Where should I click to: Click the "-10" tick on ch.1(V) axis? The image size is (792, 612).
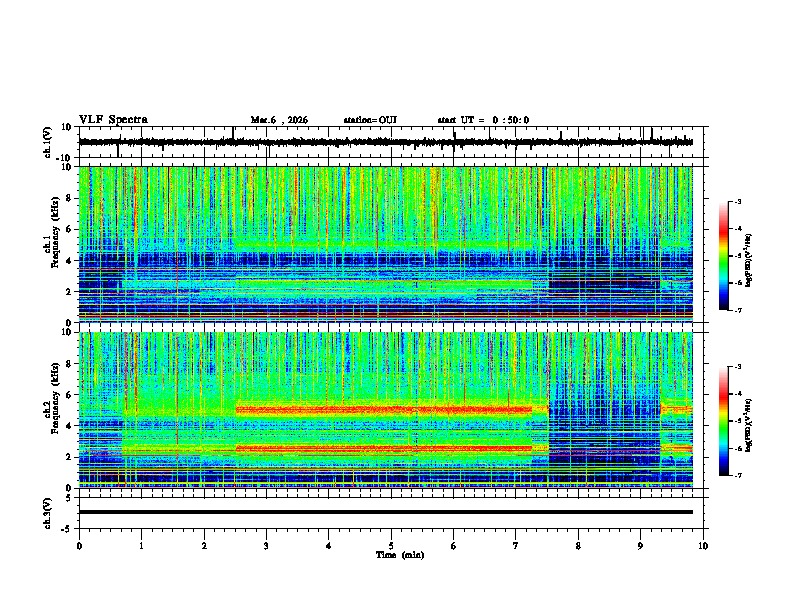(65, 158)
